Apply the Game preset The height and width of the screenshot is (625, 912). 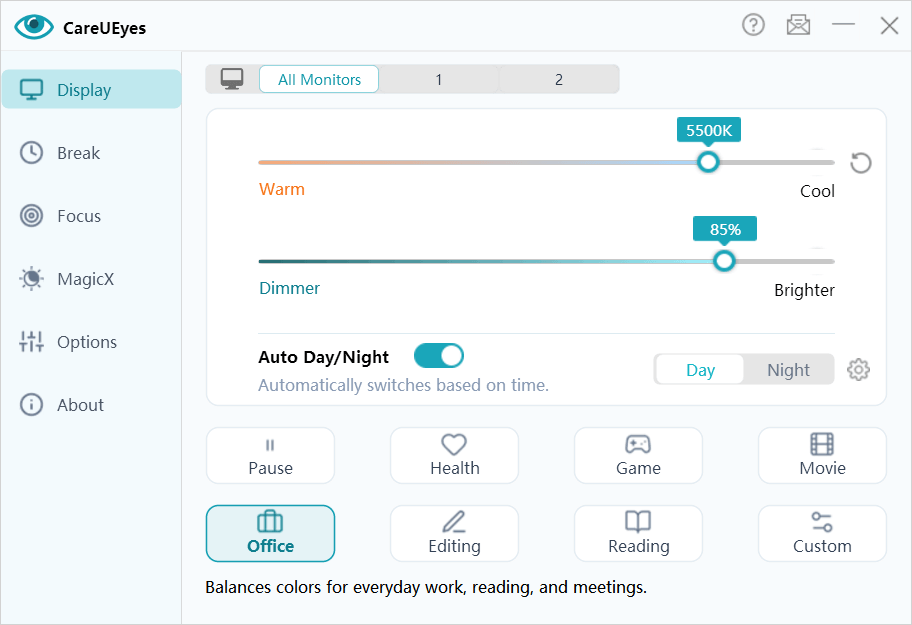pyautogui.click(x=638, y=456)
